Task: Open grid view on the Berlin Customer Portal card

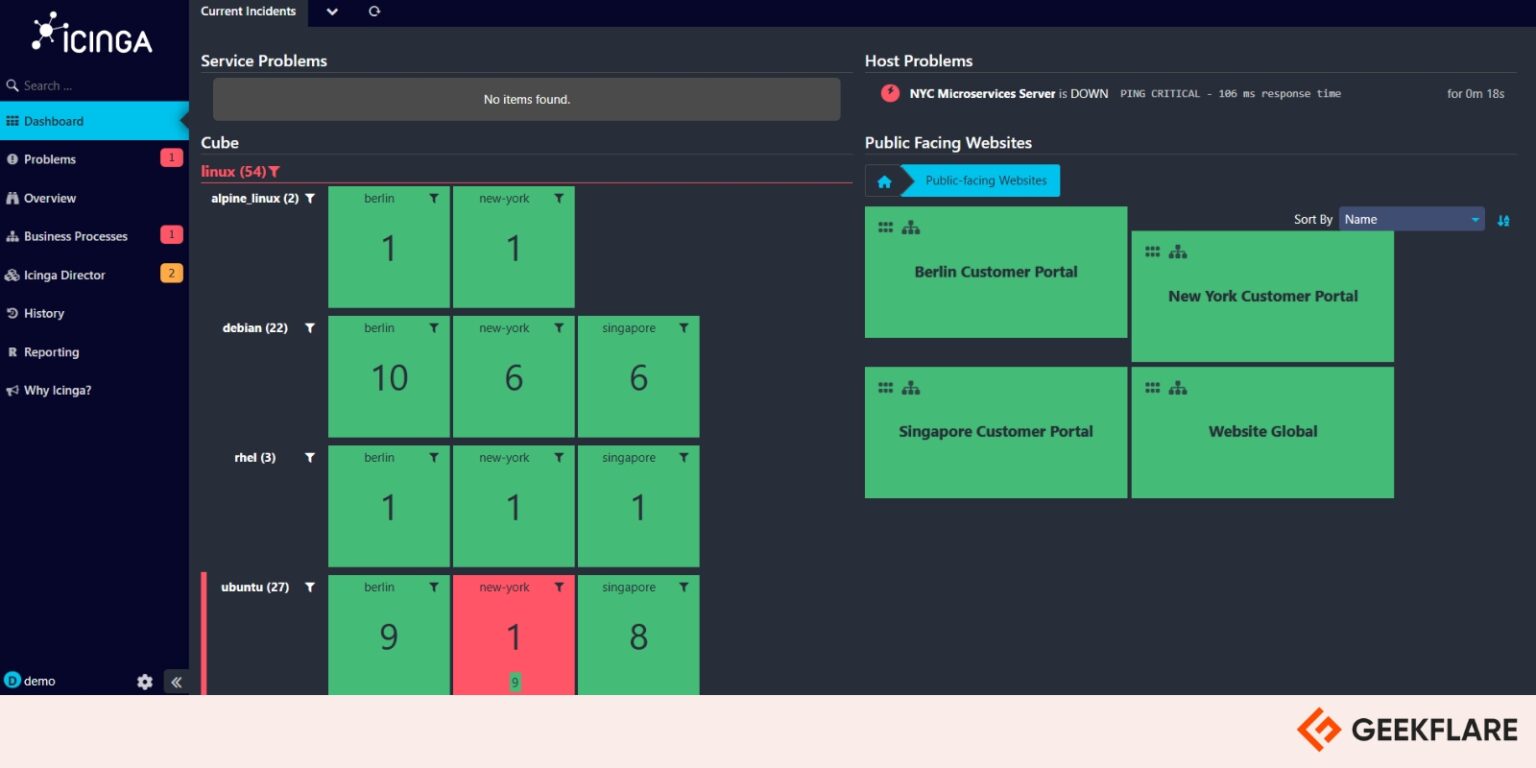Action: pyautogui.click(x=885, y=226)
